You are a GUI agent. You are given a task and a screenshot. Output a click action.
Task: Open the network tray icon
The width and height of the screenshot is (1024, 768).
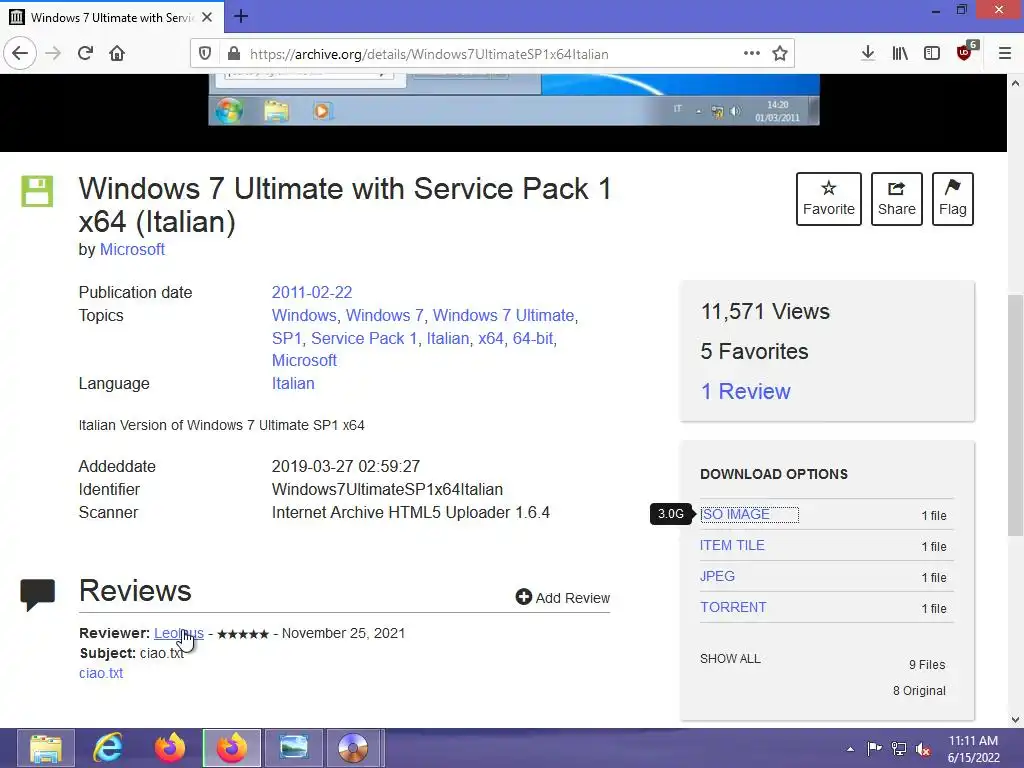click(899, 748)
